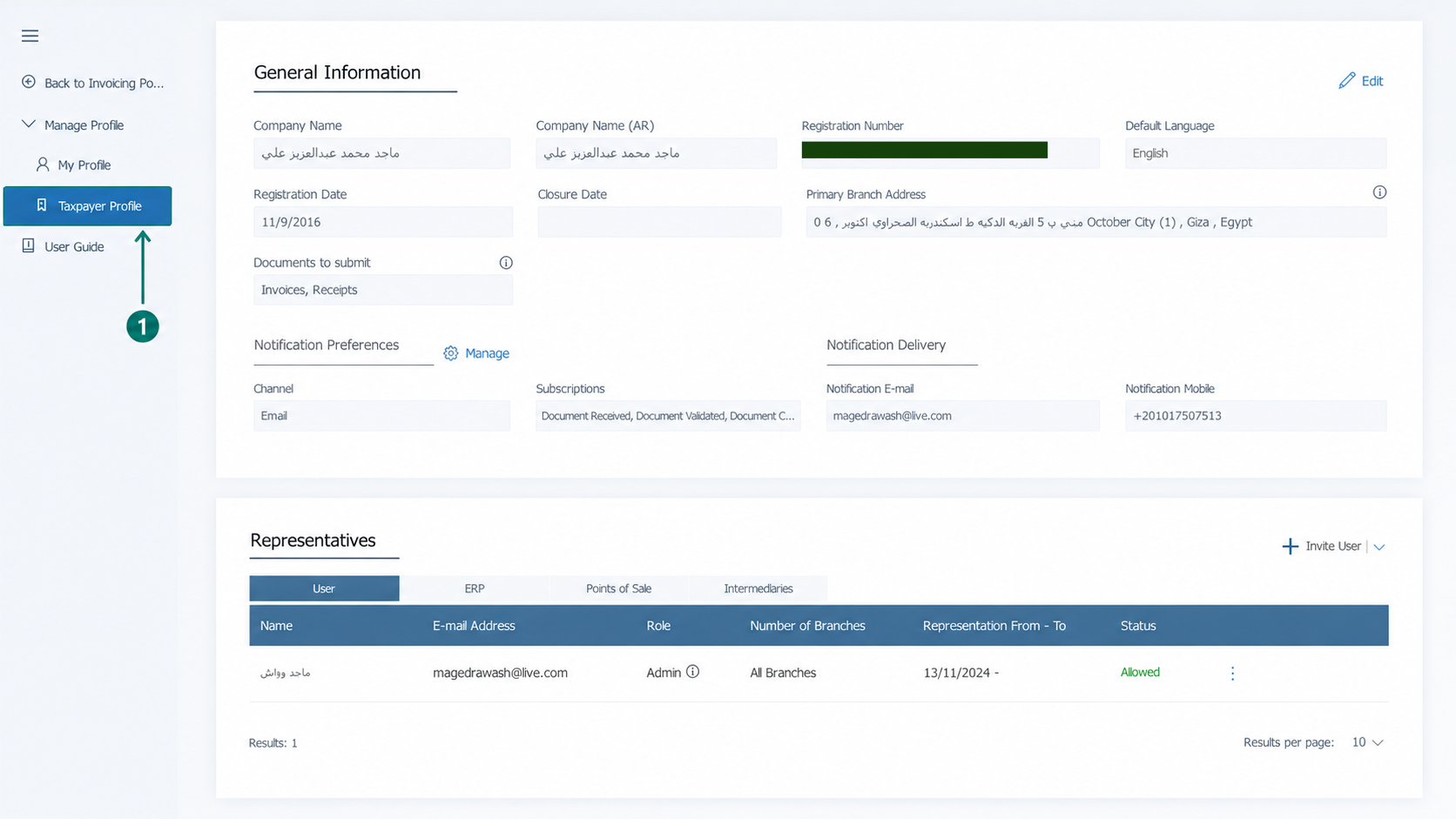Click the Status column header
1456x819 pixels.
(1138, 626)
